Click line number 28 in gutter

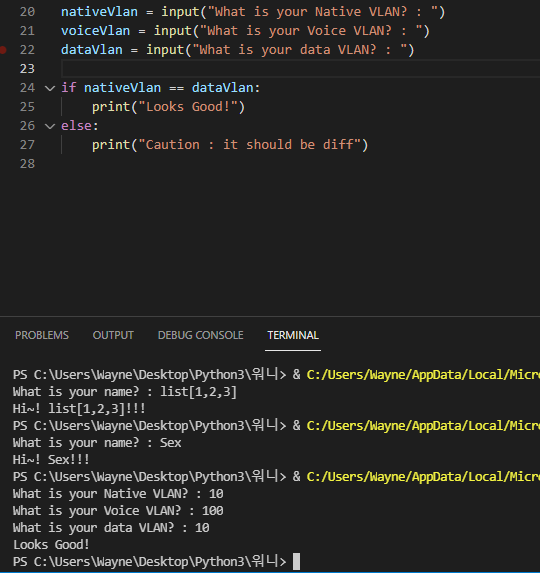coord(27,164)
